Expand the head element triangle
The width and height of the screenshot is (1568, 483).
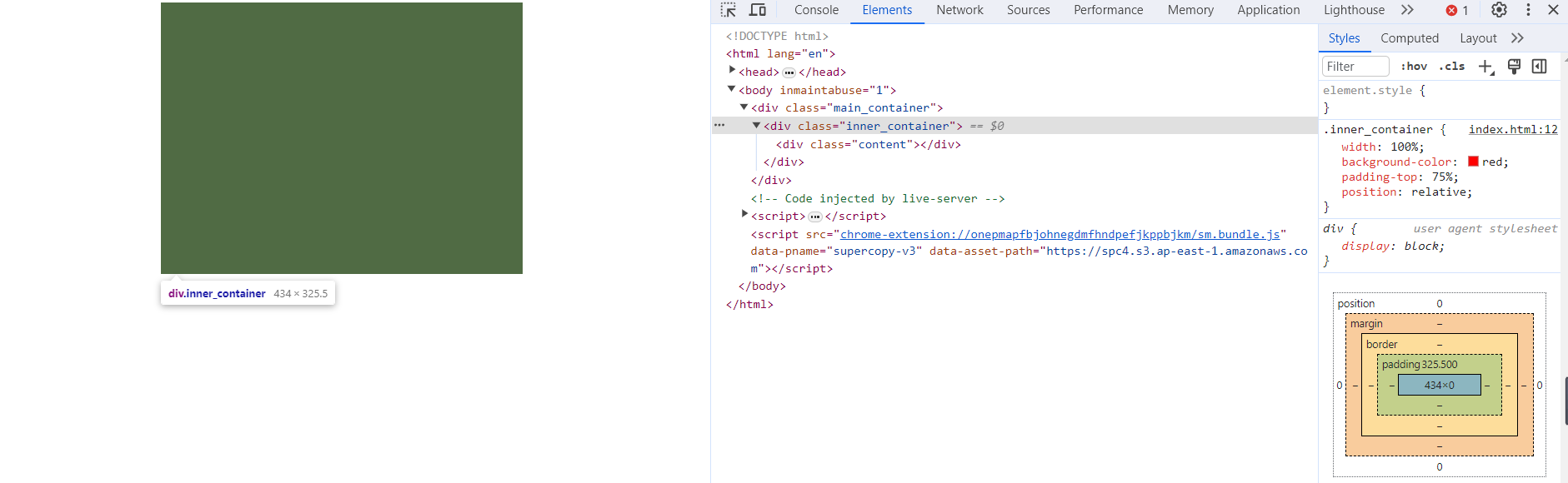(x=732, y=71)
